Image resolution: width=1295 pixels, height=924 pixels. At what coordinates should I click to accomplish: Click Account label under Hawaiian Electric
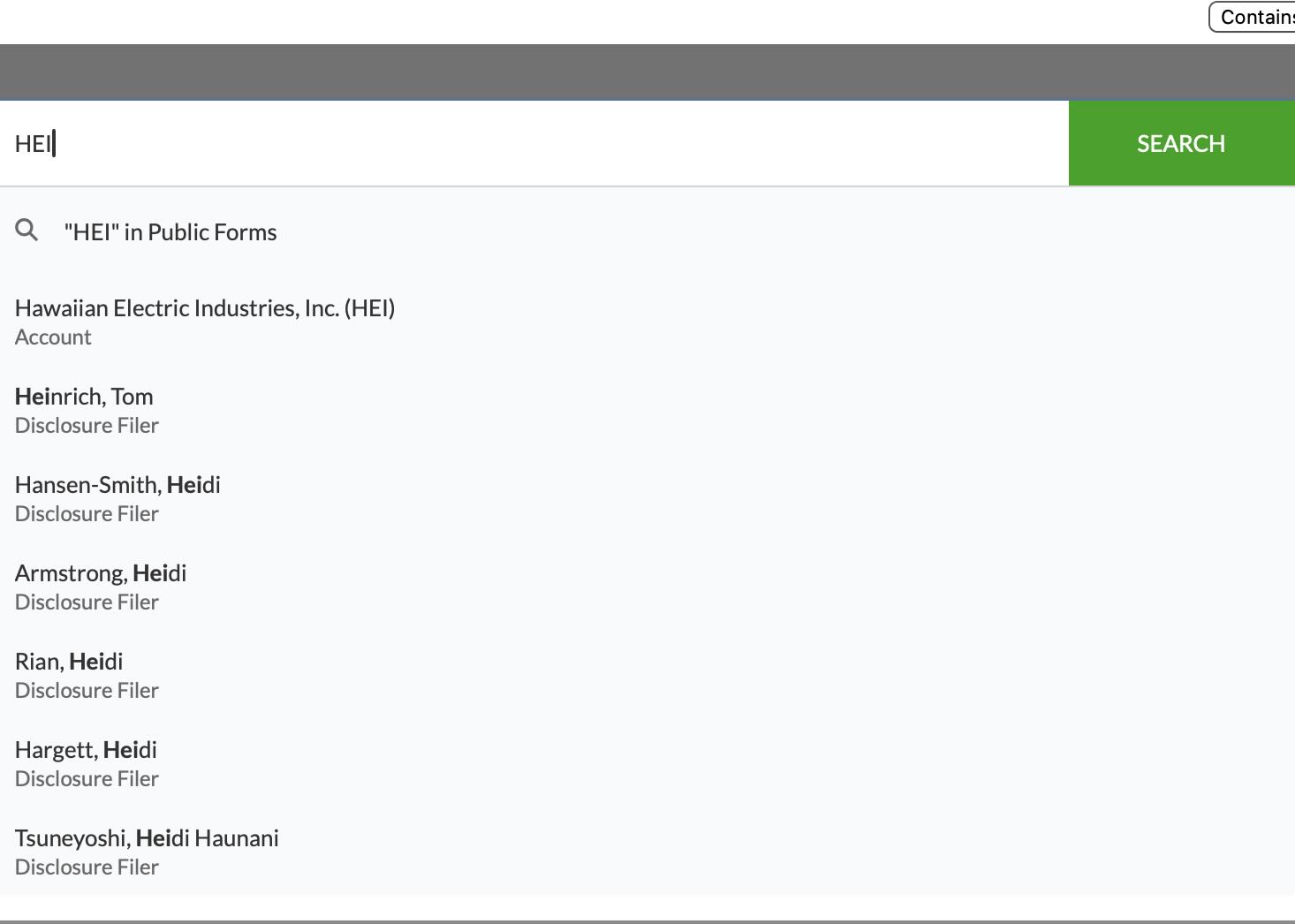(x=53, y=337)
